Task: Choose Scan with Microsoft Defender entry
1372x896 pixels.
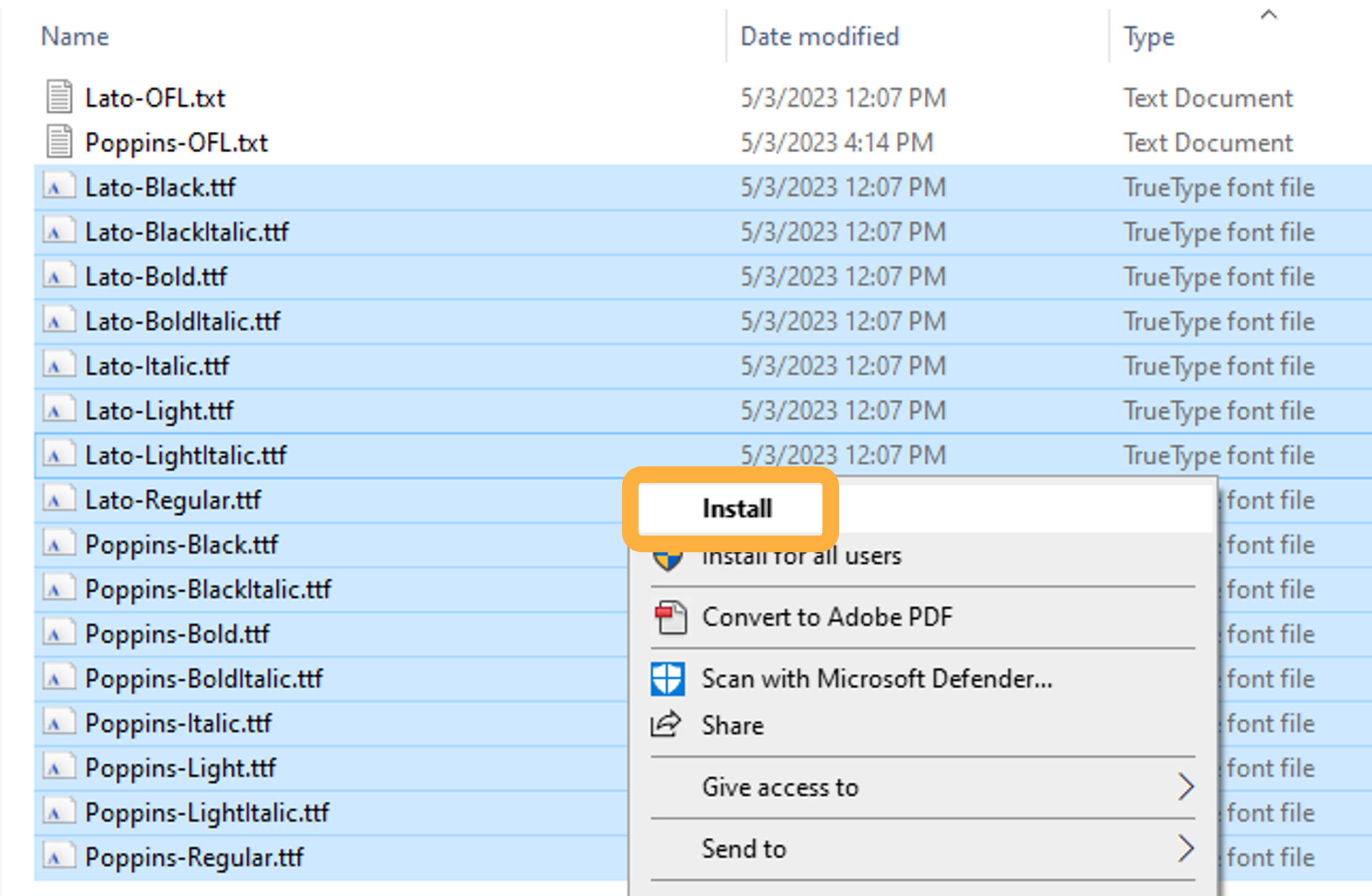Action: click(877, 679)
